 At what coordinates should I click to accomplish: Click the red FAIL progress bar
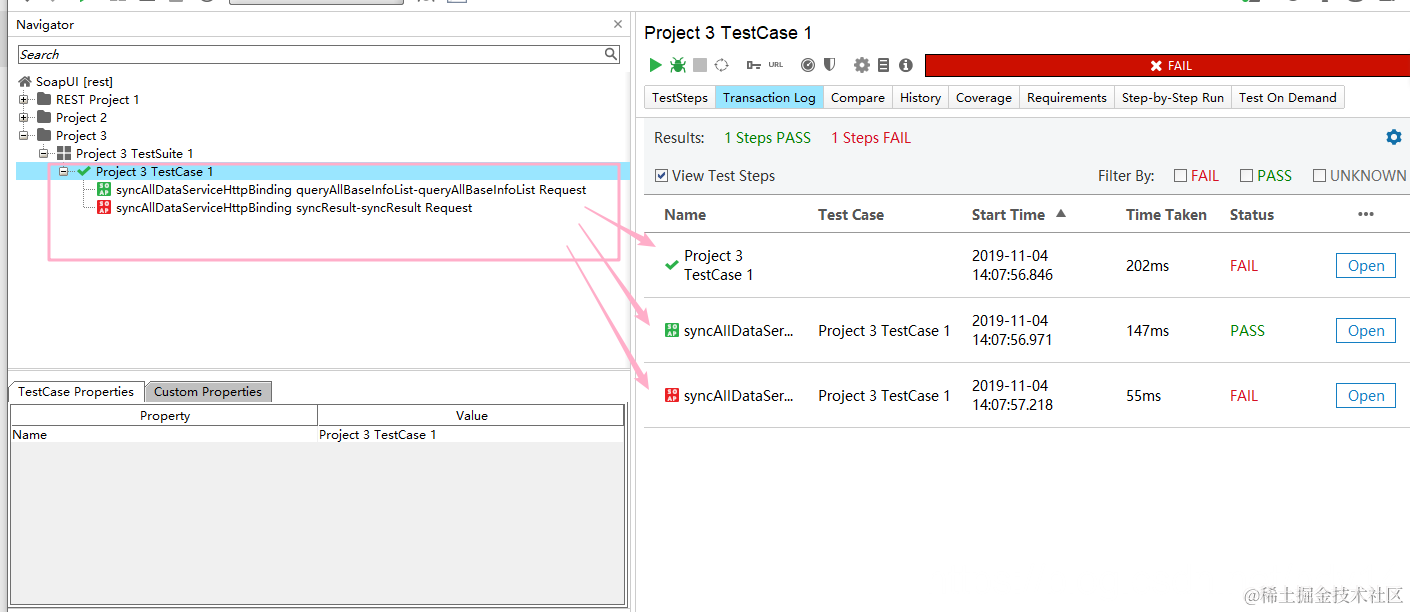[1167, 65]
